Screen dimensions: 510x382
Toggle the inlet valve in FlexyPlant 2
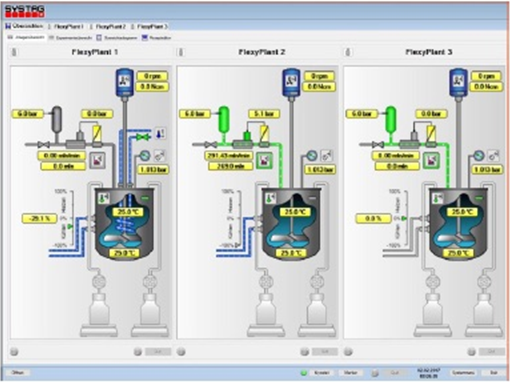(210, 145)
